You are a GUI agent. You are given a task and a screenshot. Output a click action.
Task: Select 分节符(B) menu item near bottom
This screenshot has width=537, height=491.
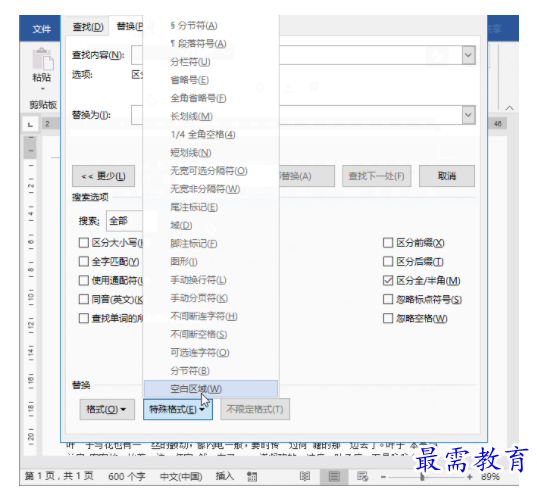tap(211, 371)
